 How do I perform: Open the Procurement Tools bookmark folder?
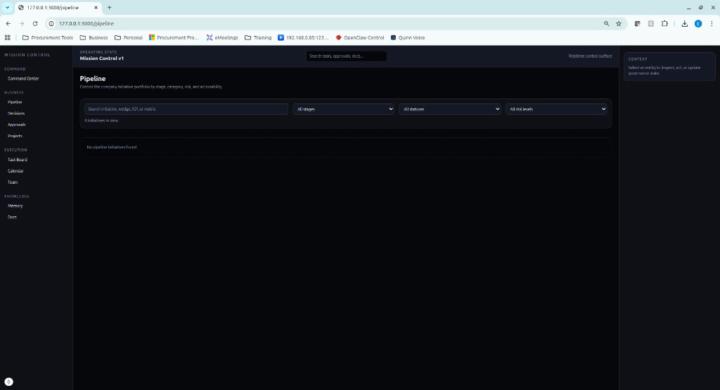tap(48, 38)
